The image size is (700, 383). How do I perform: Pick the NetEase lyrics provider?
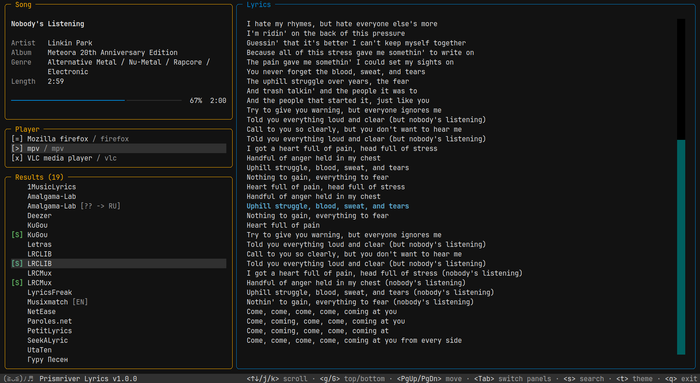[42, 312]
